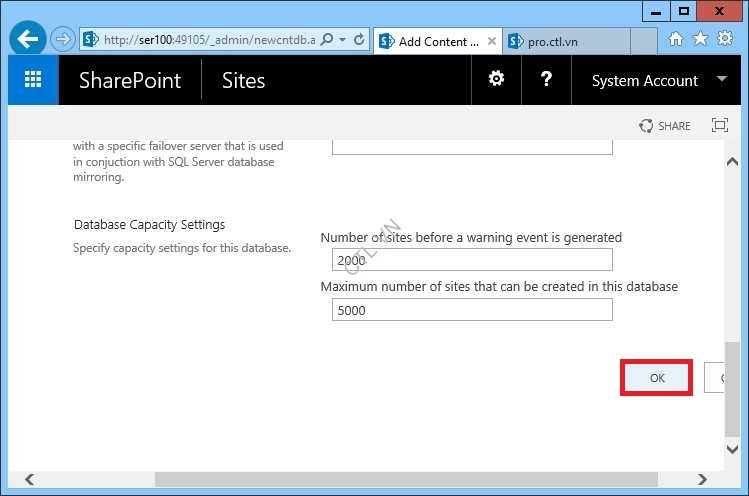Open a new blank browser tab
The image size is (749, 496).
[643, 42]
